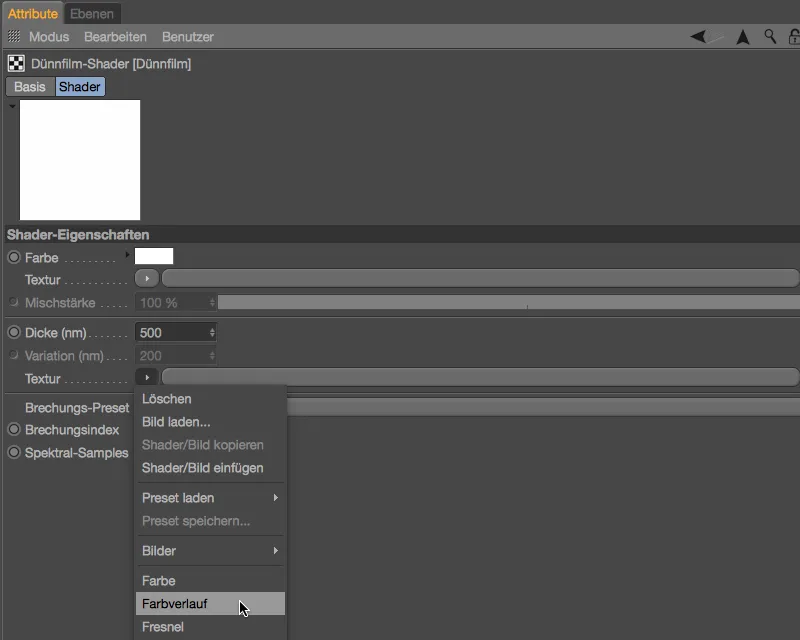The image size is (800, 640).
Task: Select Farbverlauf in the shader menu
Action: point(210,604)
